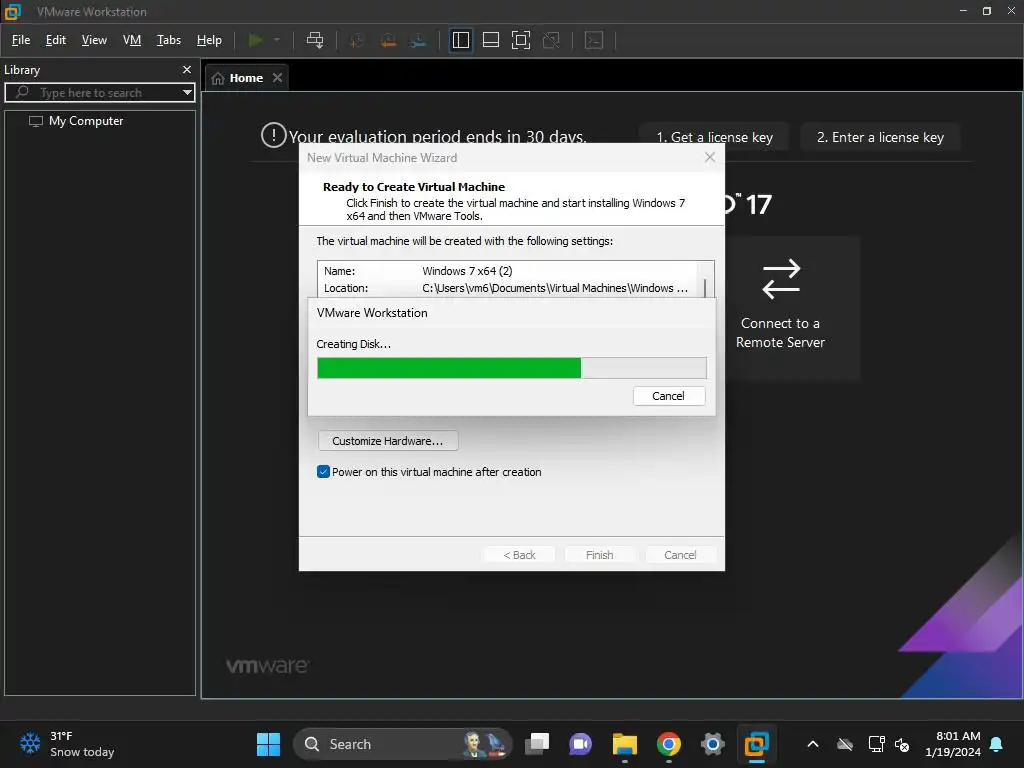Image resolution: width=1024 pixels, height=768 pixels.
Task: Click Customize Hardware button
Action: [x=388, y=441]
